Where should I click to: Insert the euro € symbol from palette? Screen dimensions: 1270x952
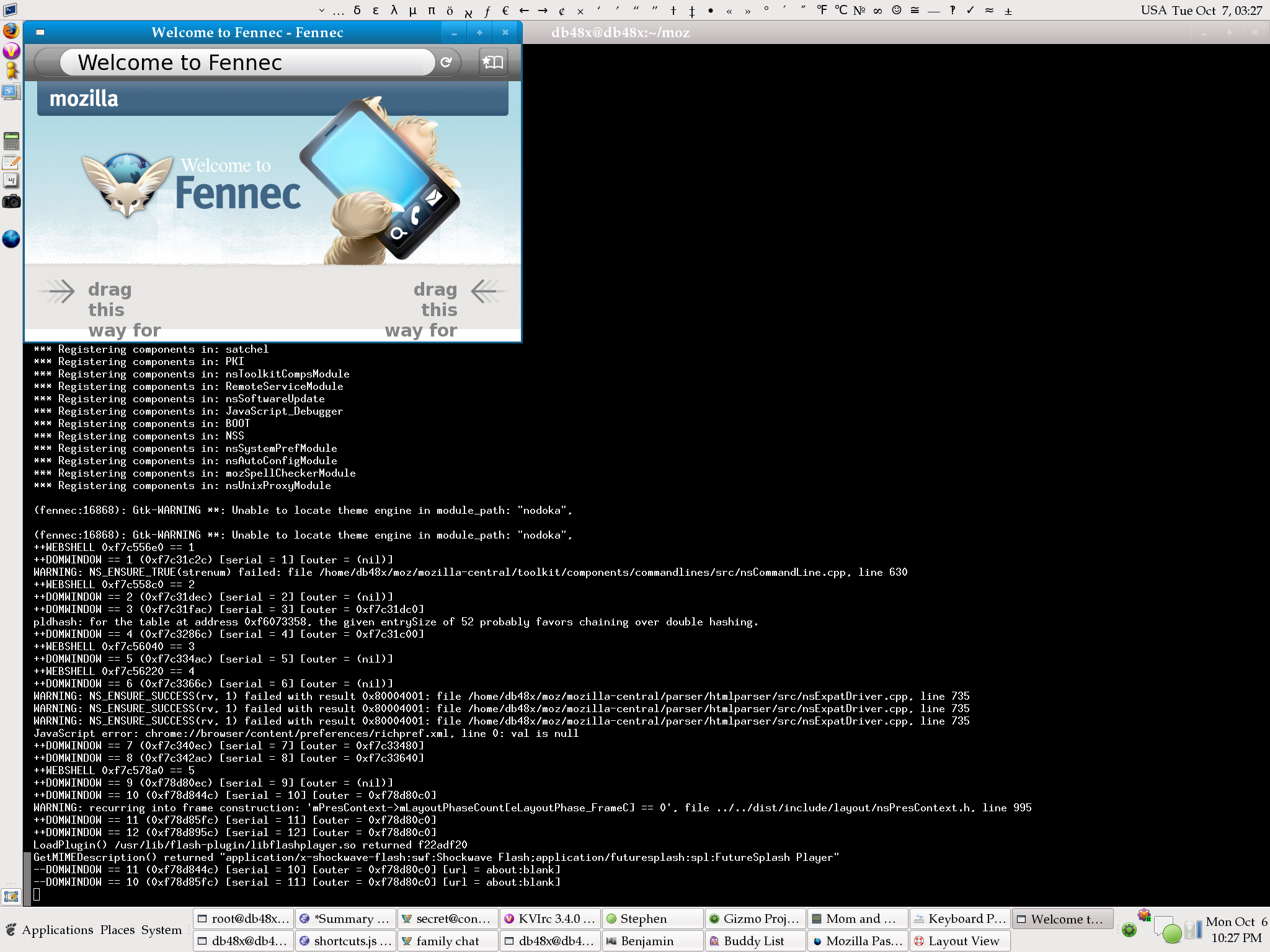505,11
